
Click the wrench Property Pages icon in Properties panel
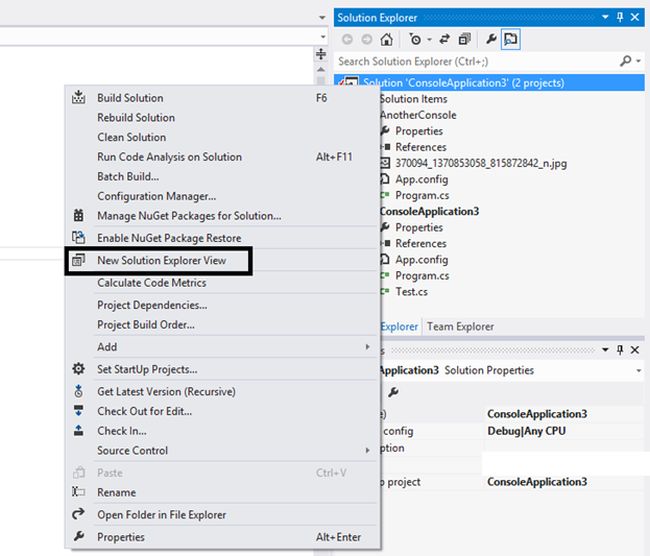[393, 392]
